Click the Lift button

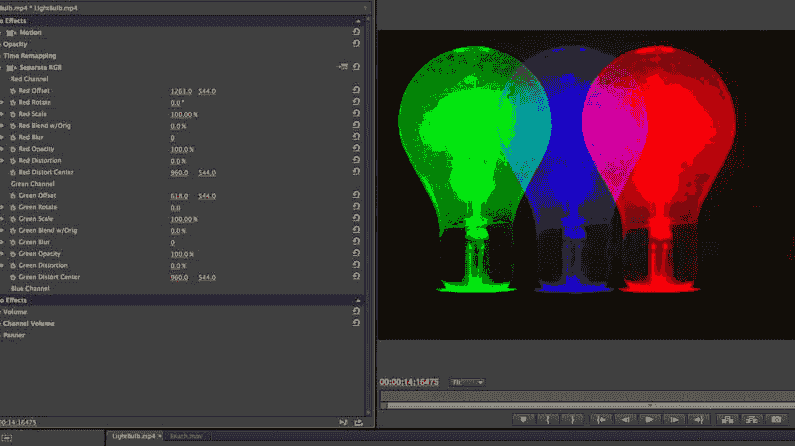(x=727, y=419)
